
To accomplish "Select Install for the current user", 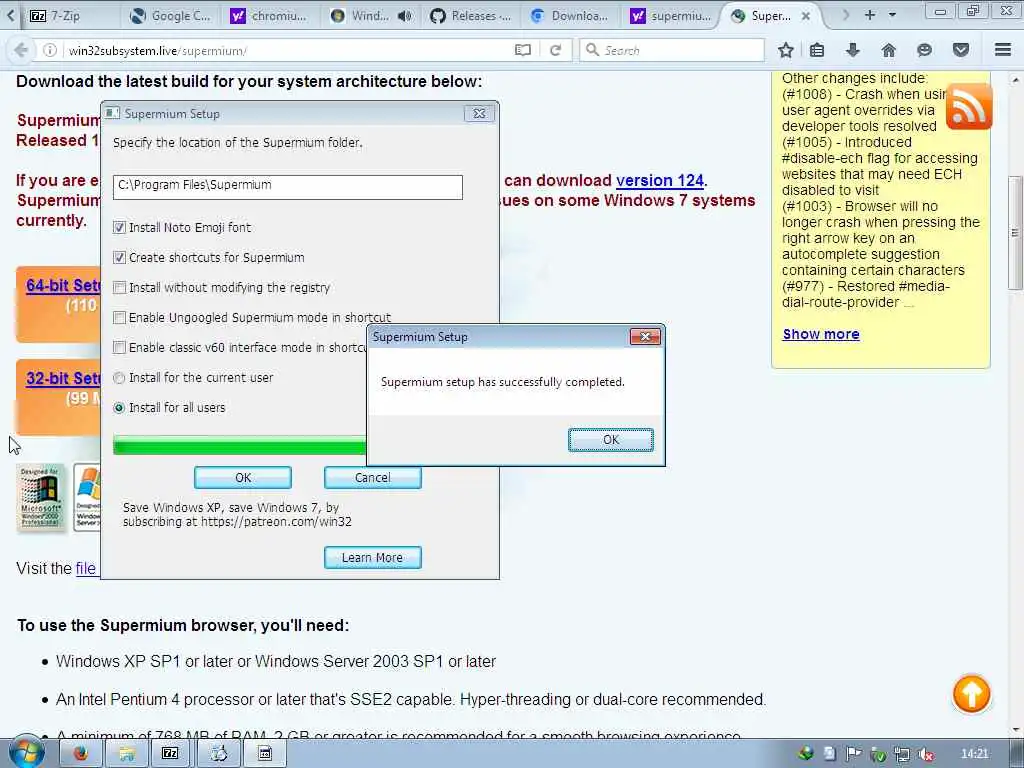I will coord(119,377).
